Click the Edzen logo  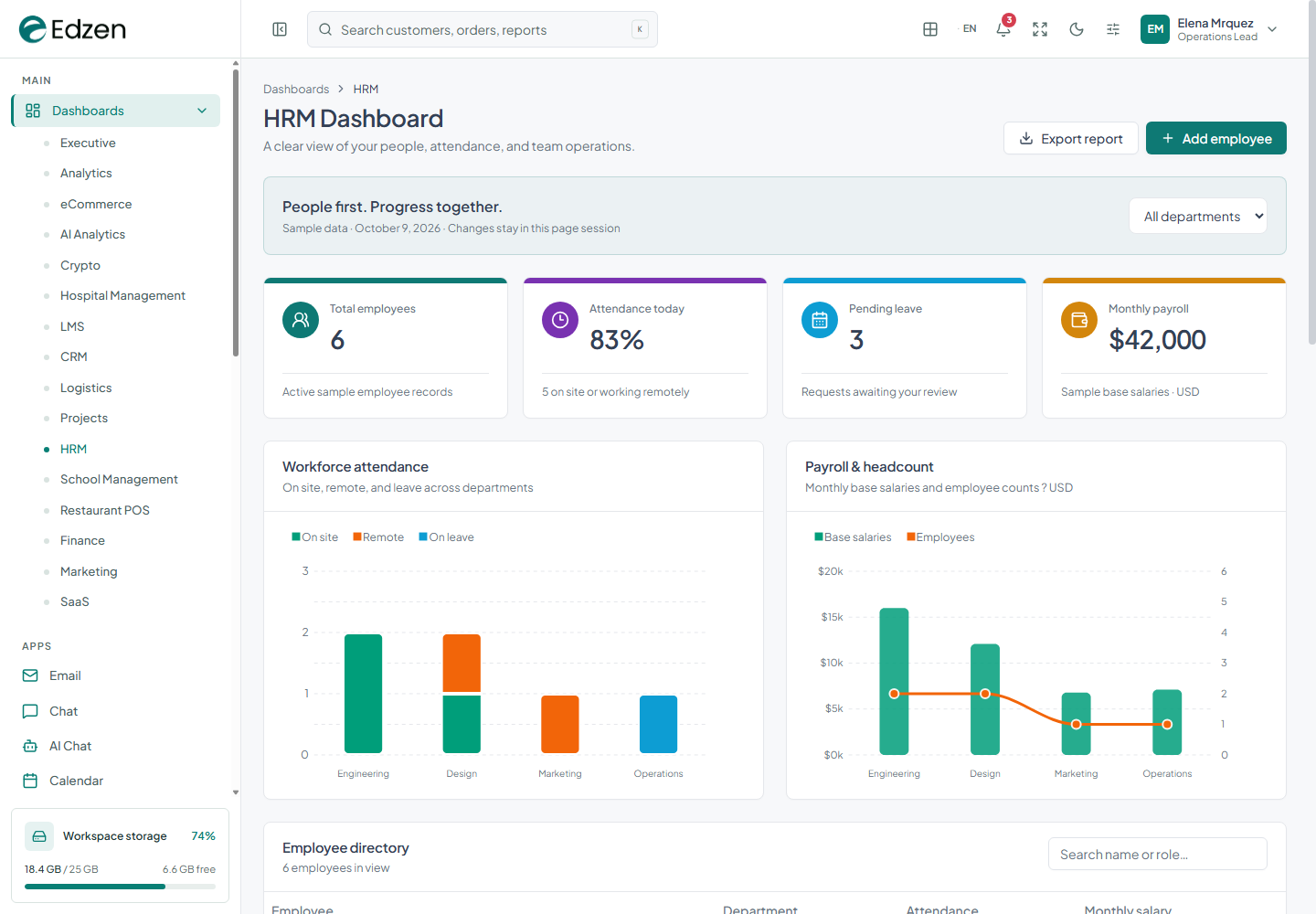[x=72, y=29]
